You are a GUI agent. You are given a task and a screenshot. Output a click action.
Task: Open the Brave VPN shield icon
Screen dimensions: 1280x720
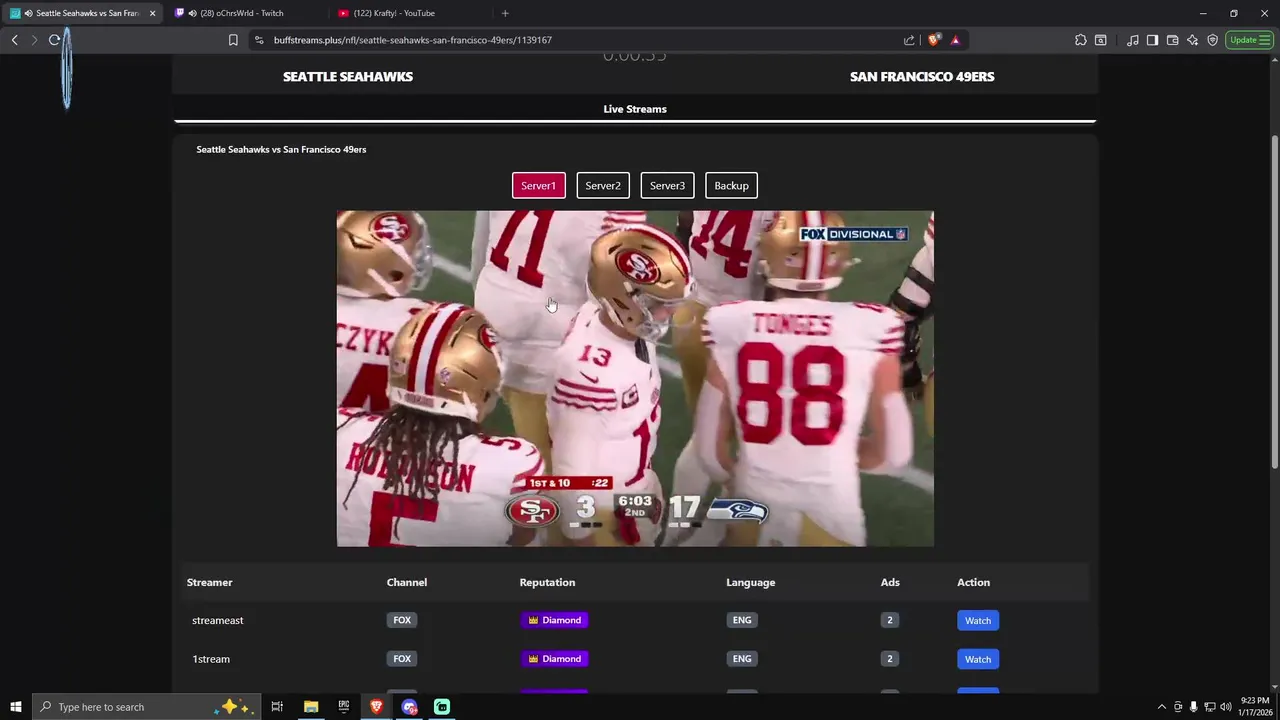[1212, 40]
